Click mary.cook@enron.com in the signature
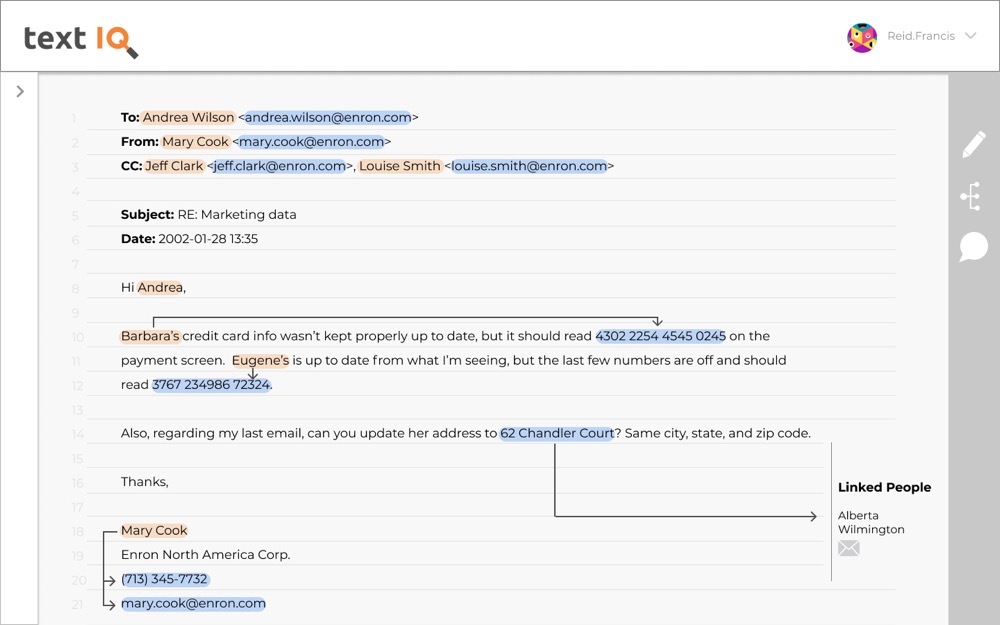Image resolution: width=1000 pixels, height=625 pixels. (x=193, y=603)
